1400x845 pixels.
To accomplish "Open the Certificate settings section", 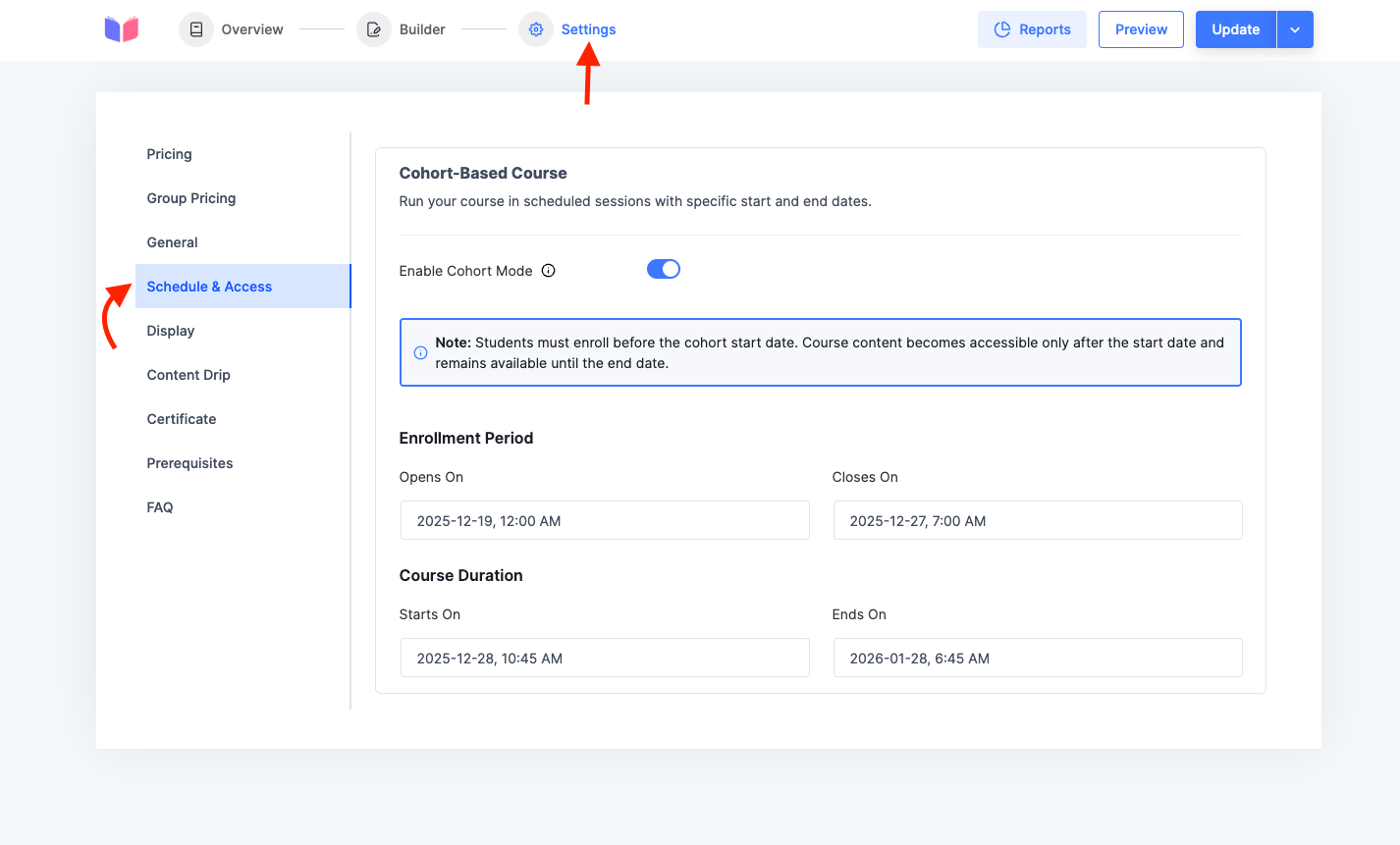I will pyautogui.click(x=242, y=419).
